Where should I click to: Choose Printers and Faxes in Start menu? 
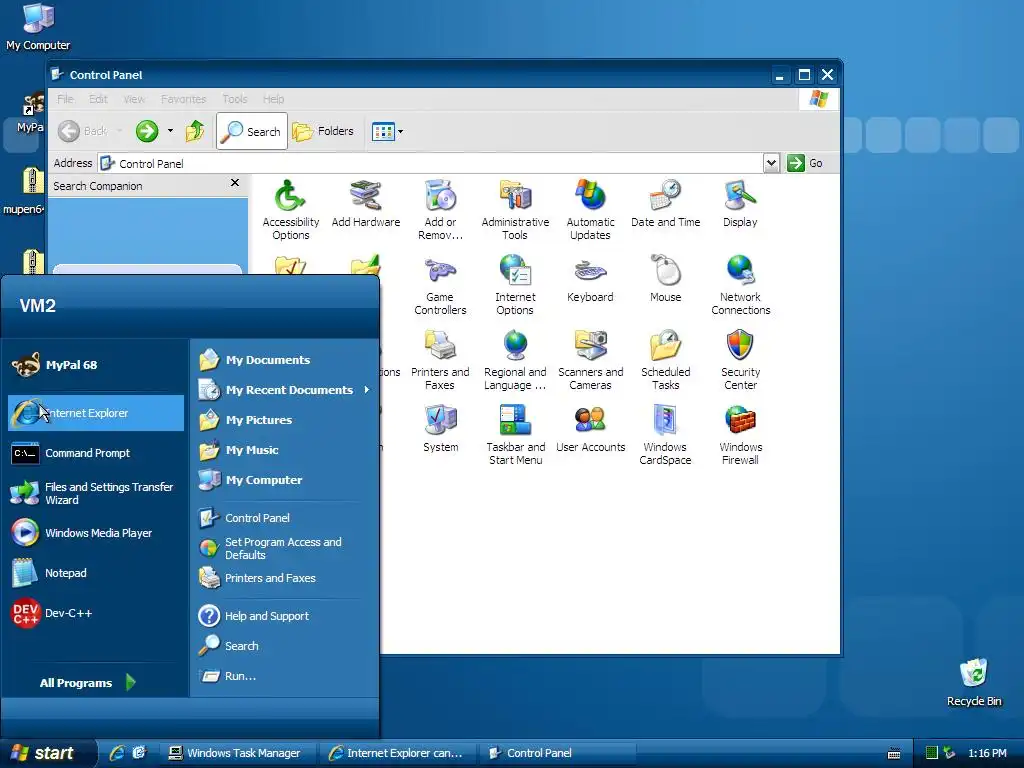click(x=285, y=578)
